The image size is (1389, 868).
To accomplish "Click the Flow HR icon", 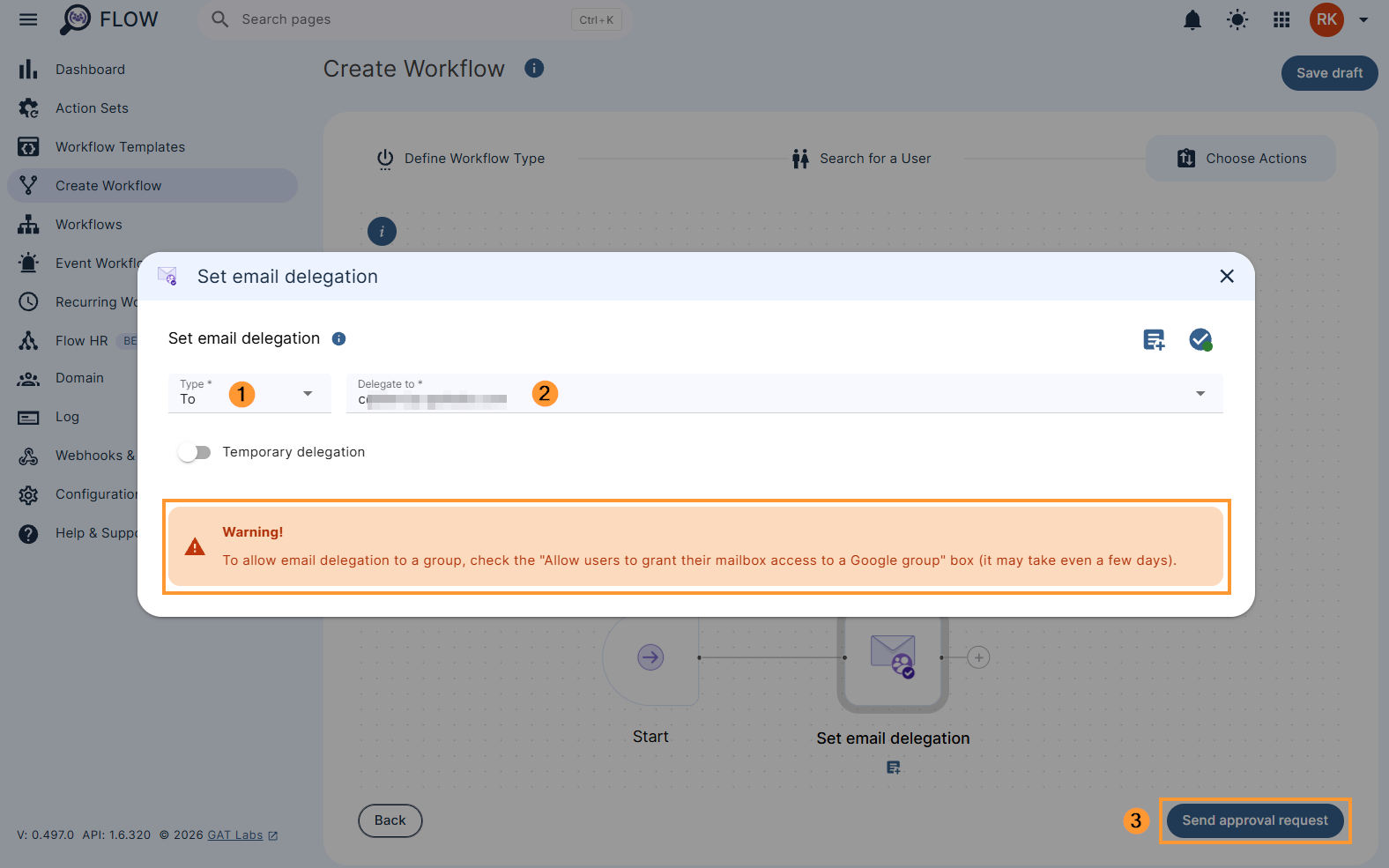I will click(28, 340).
